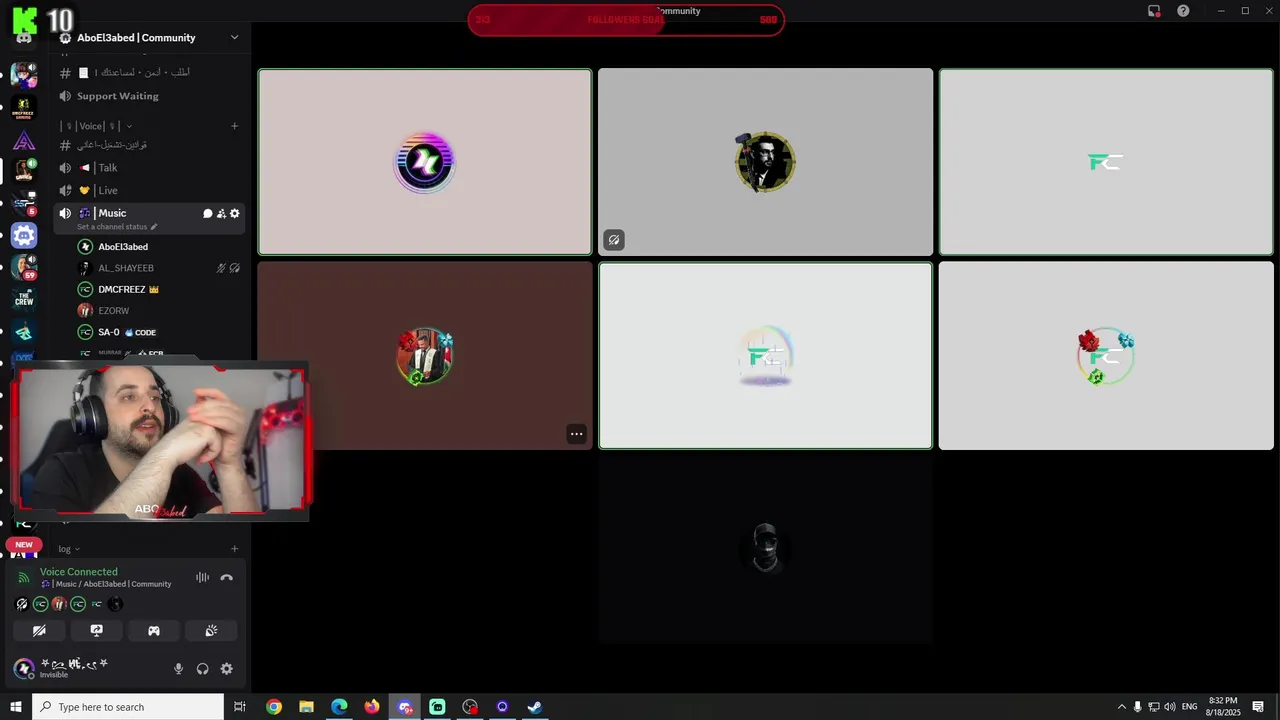Select the top-left pink participant tile

tap(425, 162)
